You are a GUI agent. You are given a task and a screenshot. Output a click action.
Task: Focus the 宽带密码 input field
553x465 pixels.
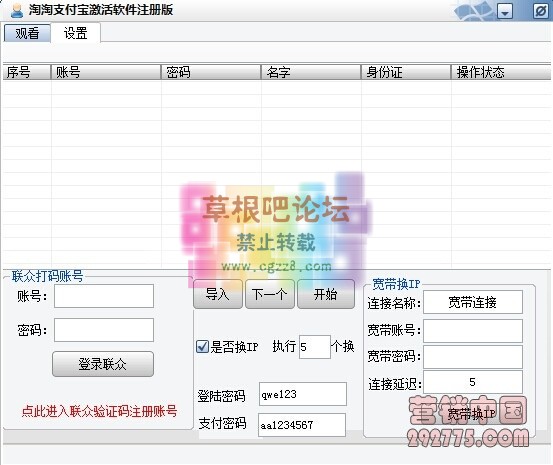[x=473, y=357]
